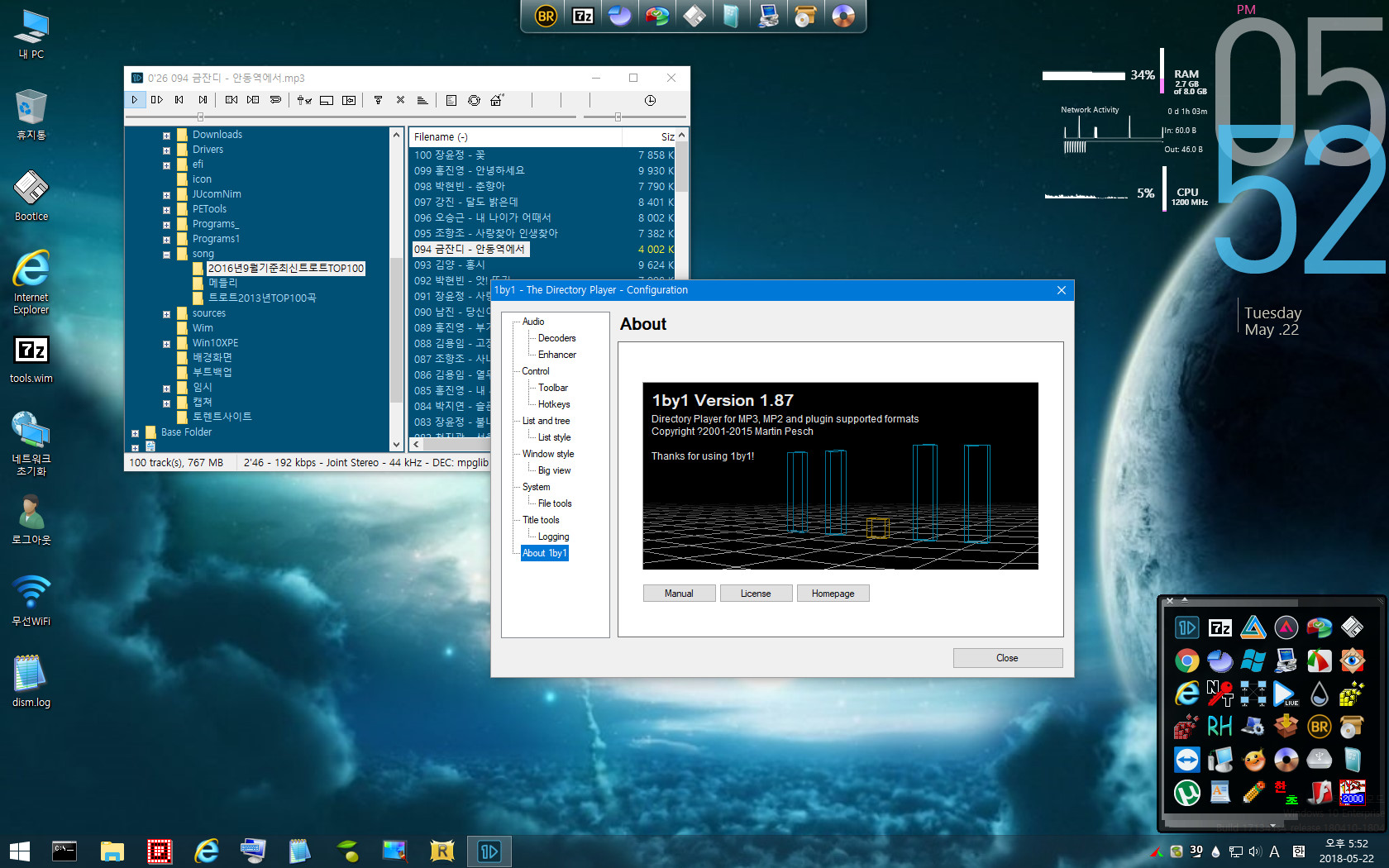The height and width of the screenshot is (868, 1389).
Task: Select track 100 장윤정 - 꽃
Action: point(450,155)
